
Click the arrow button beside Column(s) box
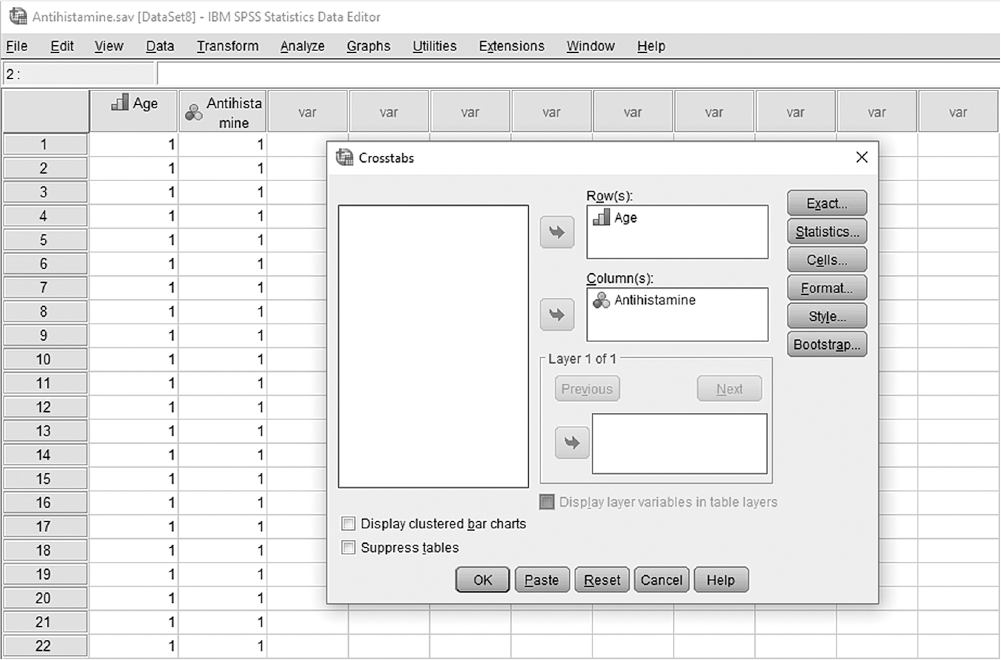(557, 315)
